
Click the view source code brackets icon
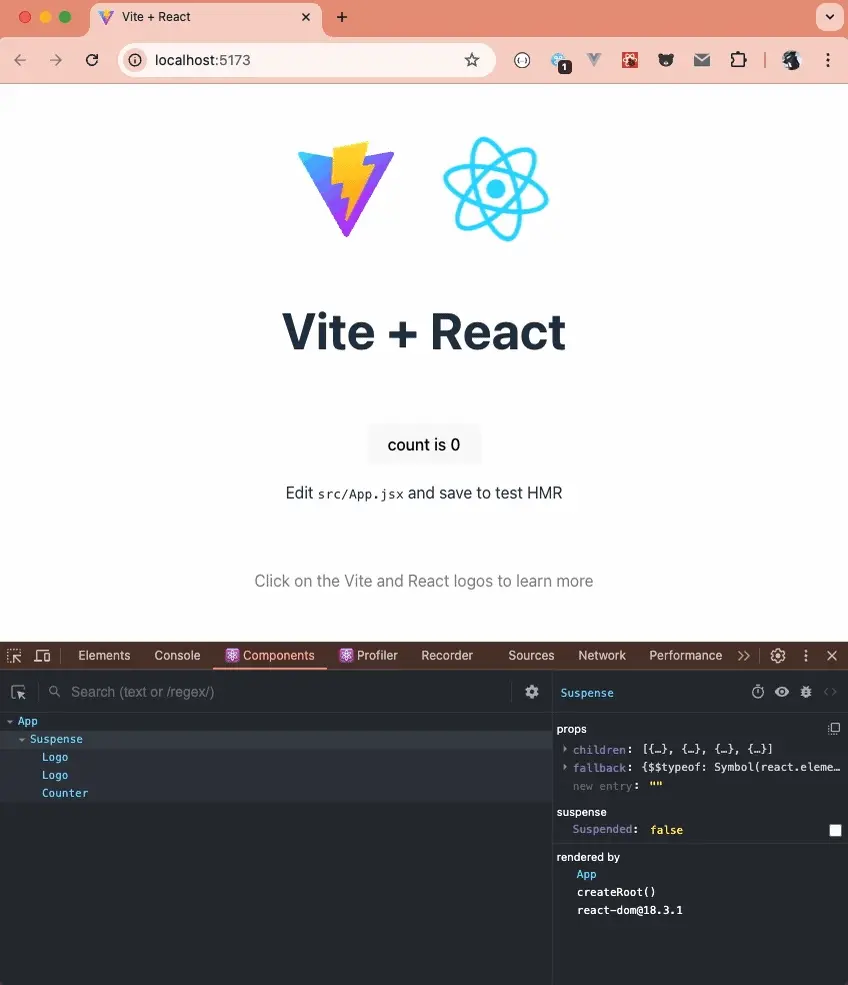[x=830, y=692]
